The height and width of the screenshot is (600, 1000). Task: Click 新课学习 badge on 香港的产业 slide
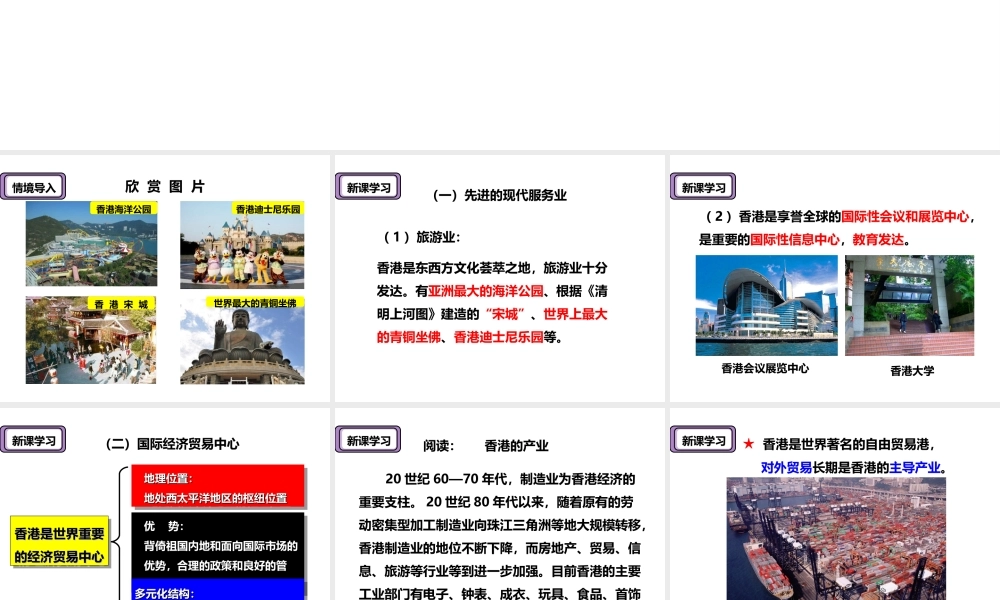click(368, 440)
